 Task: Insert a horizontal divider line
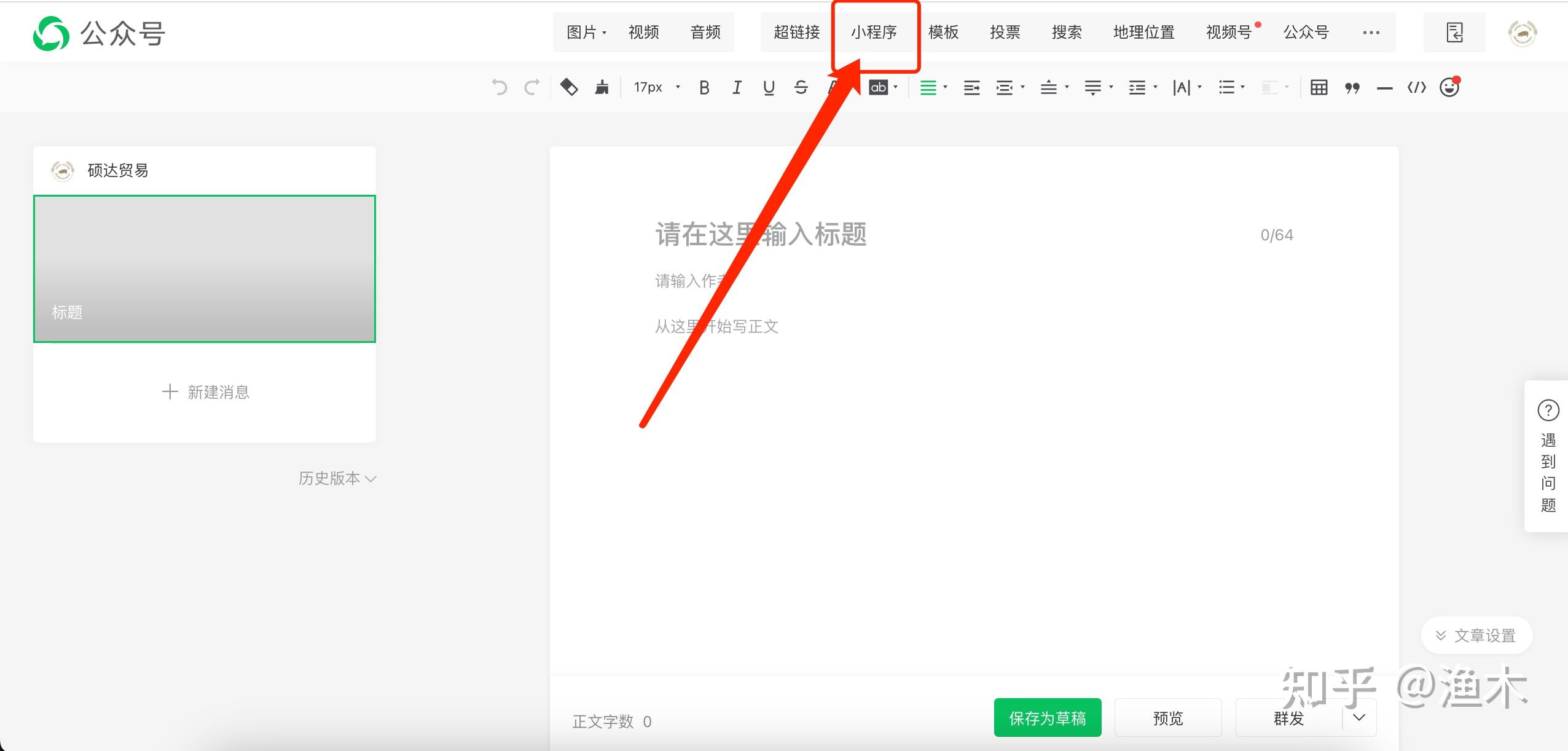click(1384, 88)
